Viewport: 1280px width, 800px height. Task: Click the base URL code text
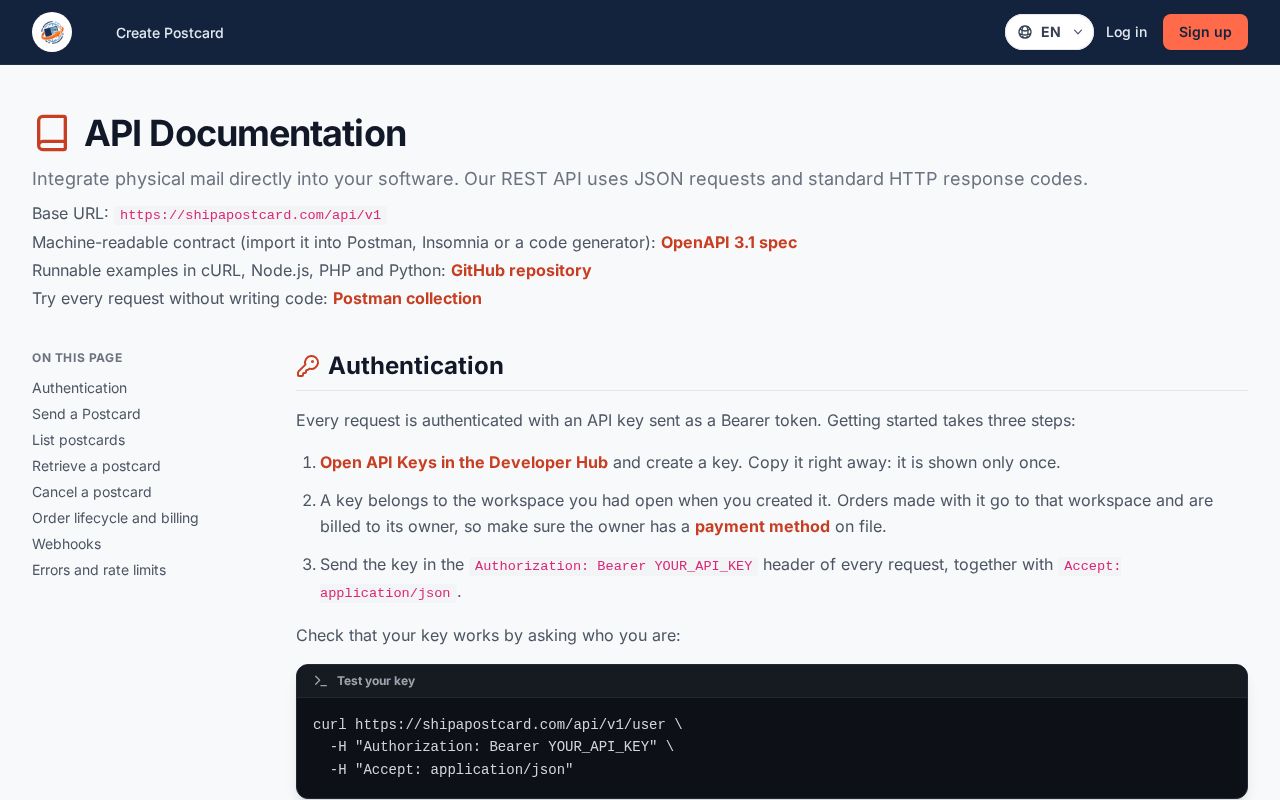[250, 215]
